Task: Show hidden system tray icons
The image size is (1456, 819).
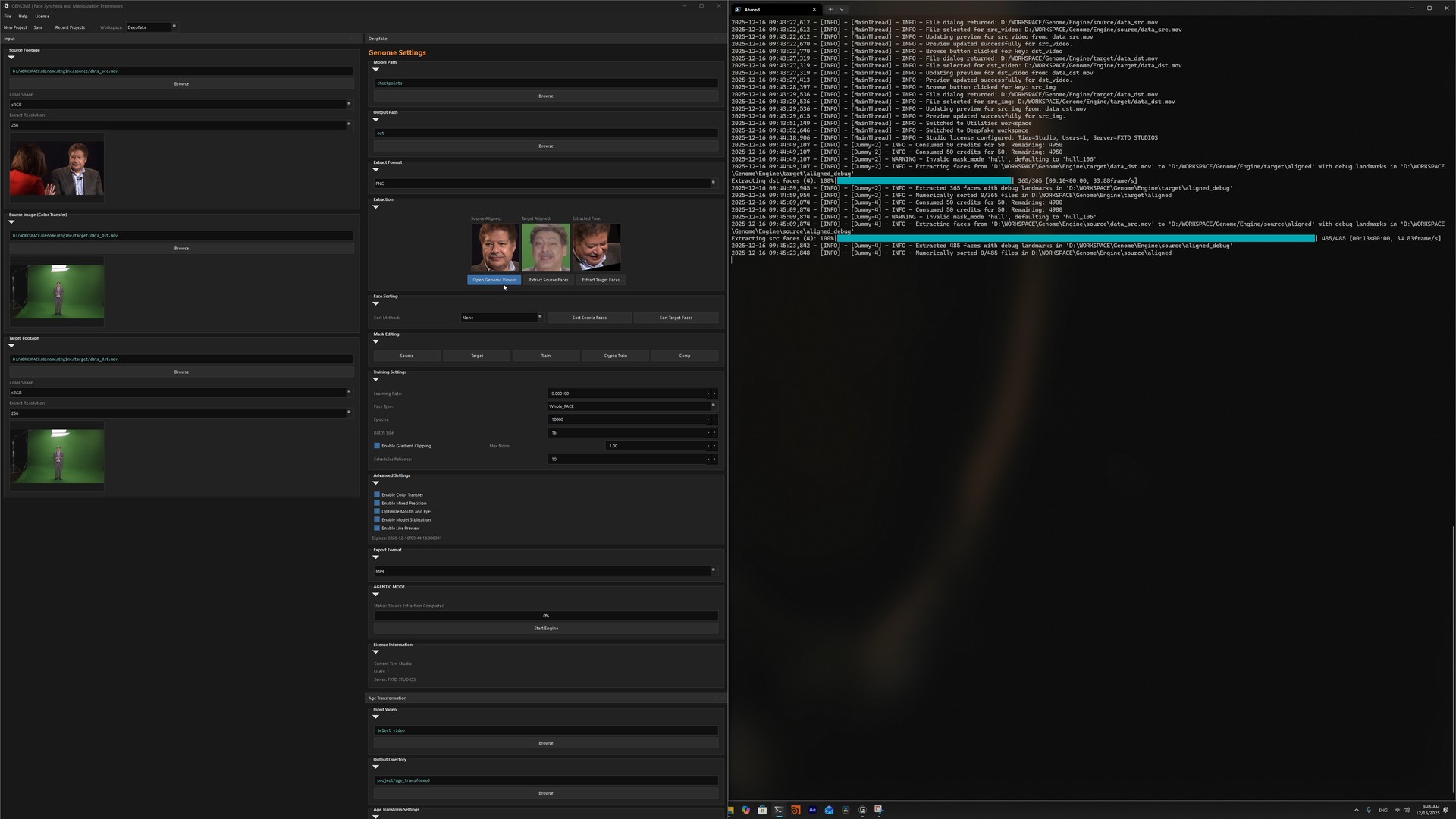Action: coord(1357,810)
